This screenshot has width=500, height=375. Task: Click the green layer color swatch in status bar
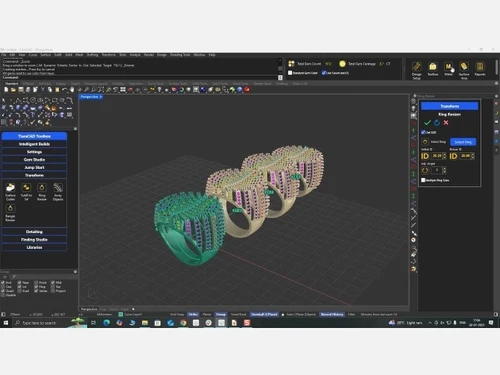[x=121, y=314]
